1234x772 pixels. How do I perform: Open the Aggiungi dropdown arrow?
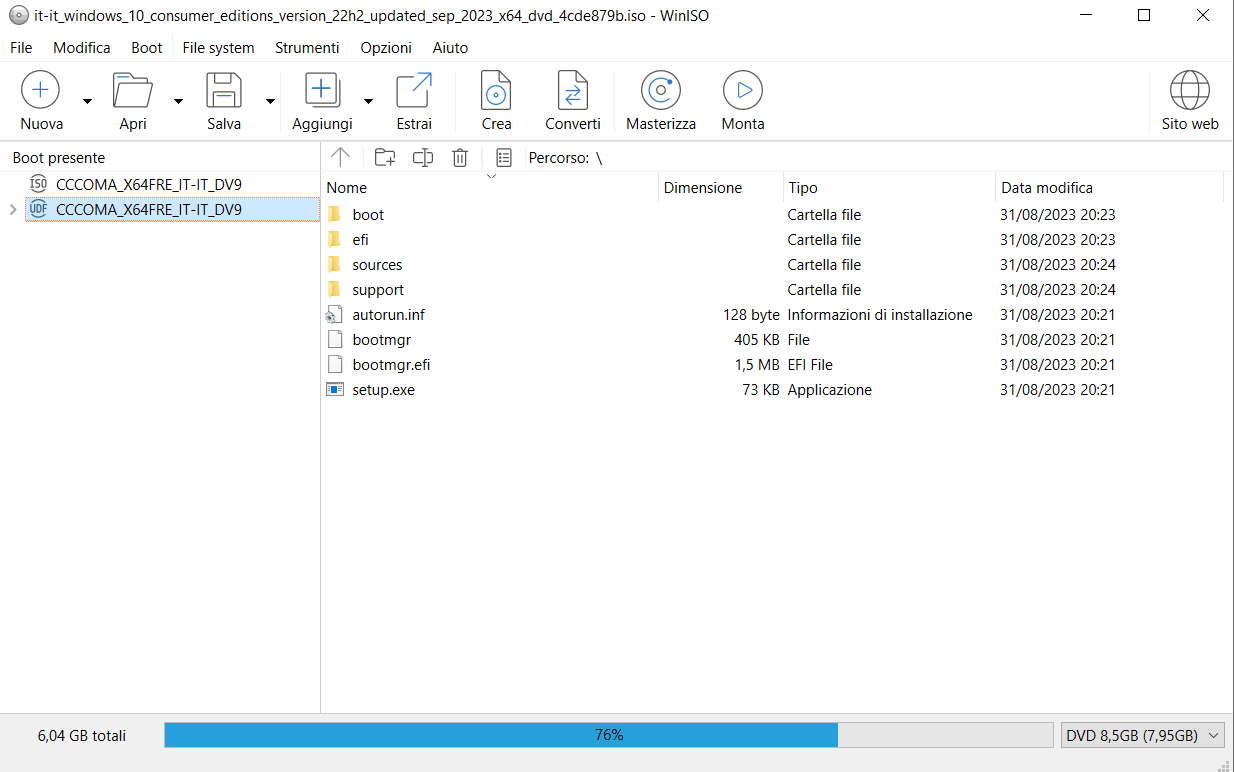coord(368,101)
